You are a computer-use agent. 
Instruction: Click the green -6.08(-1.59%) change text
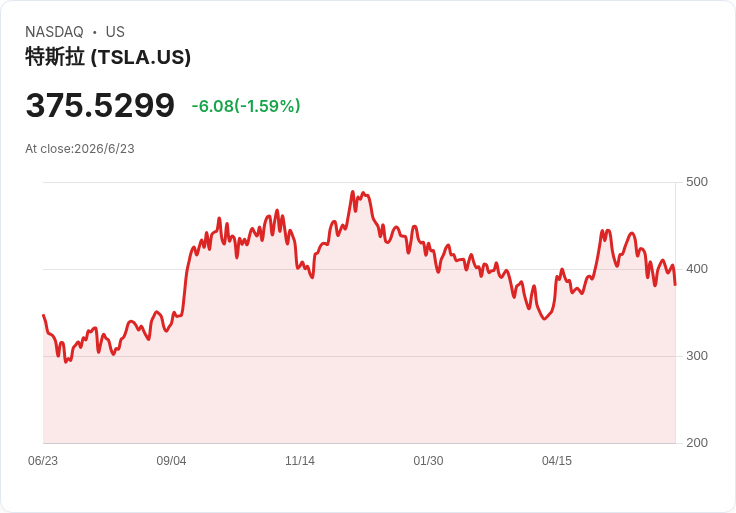(246, 106)
